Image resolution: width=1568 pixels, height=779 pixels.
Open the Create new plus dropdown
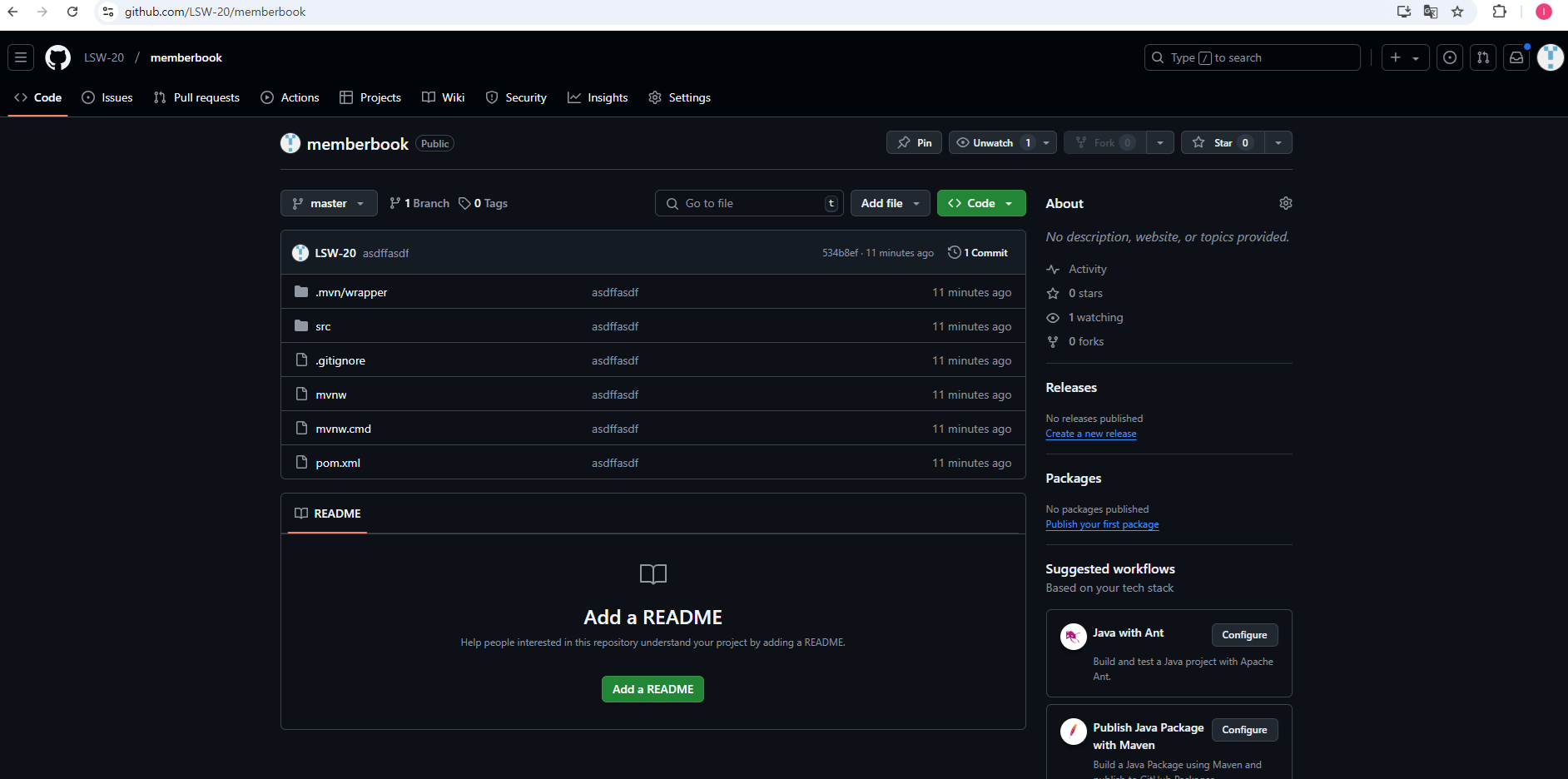pyautogui.click(x=1406, y=57)
